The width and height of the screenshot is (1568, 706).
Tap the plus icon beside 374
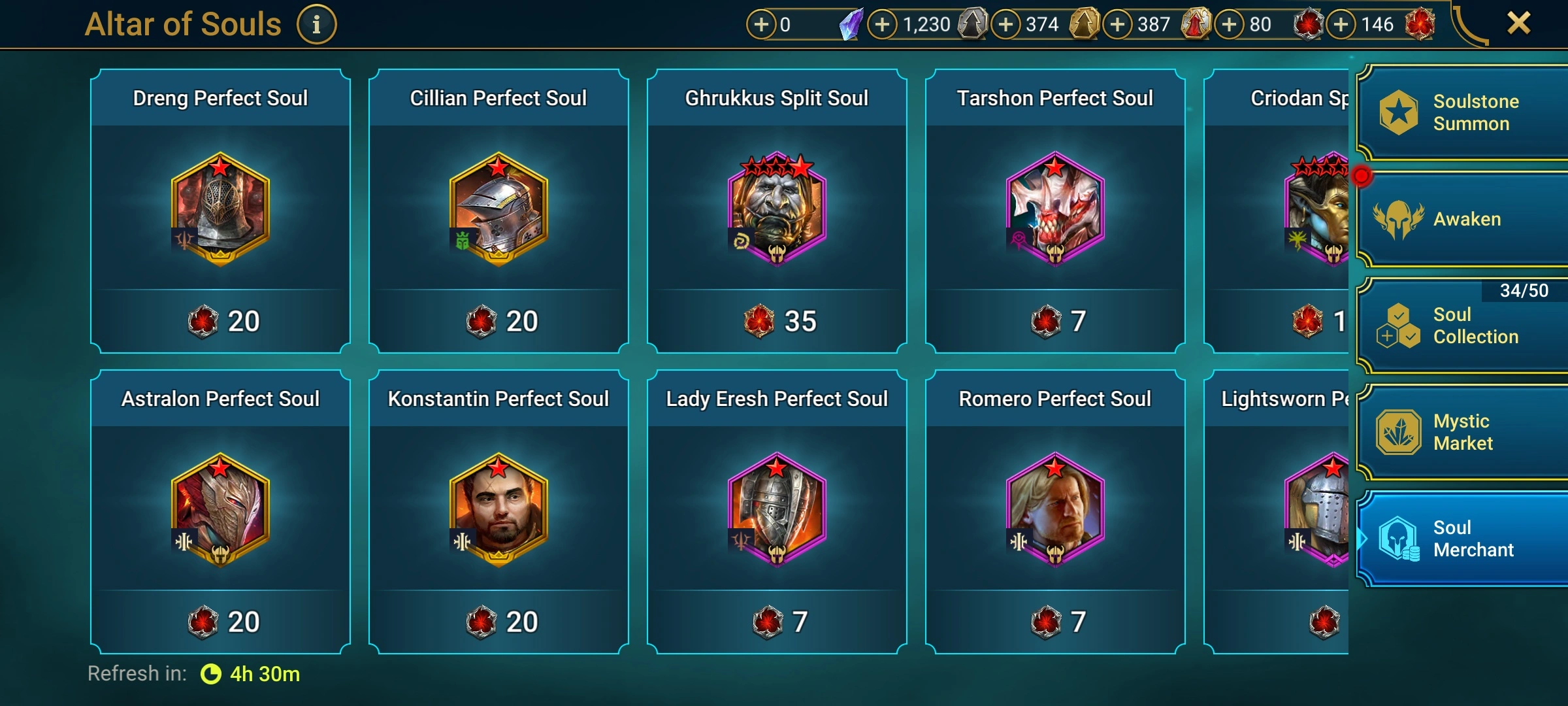pyautogui.click(x=1006, y=25)
